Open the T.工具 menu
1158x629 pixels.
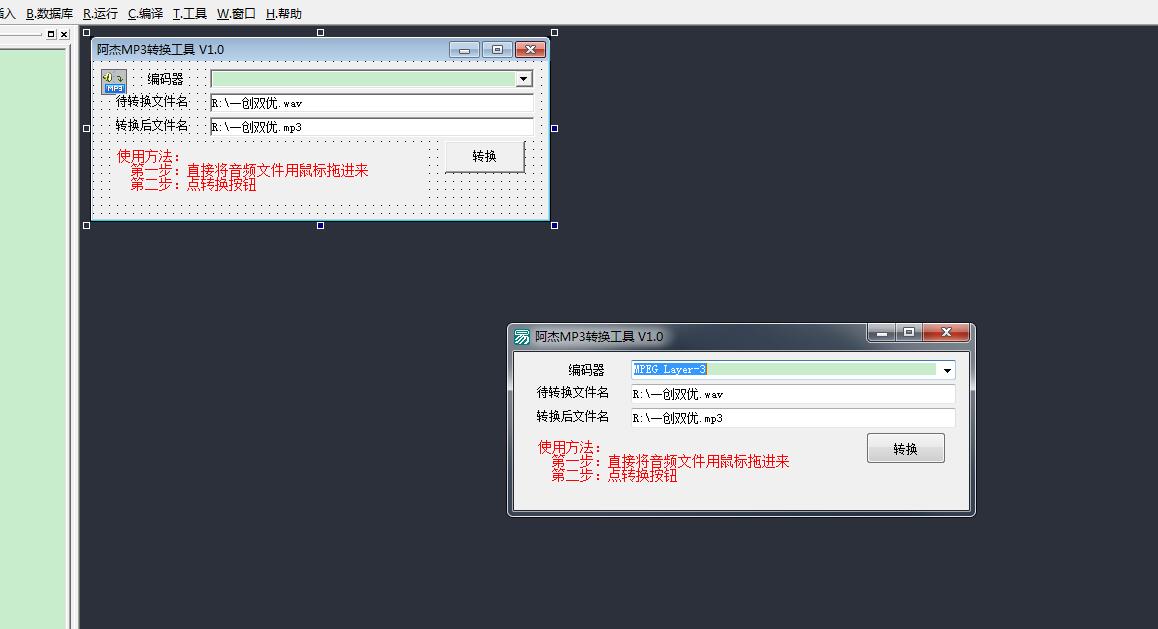[190, 13]
